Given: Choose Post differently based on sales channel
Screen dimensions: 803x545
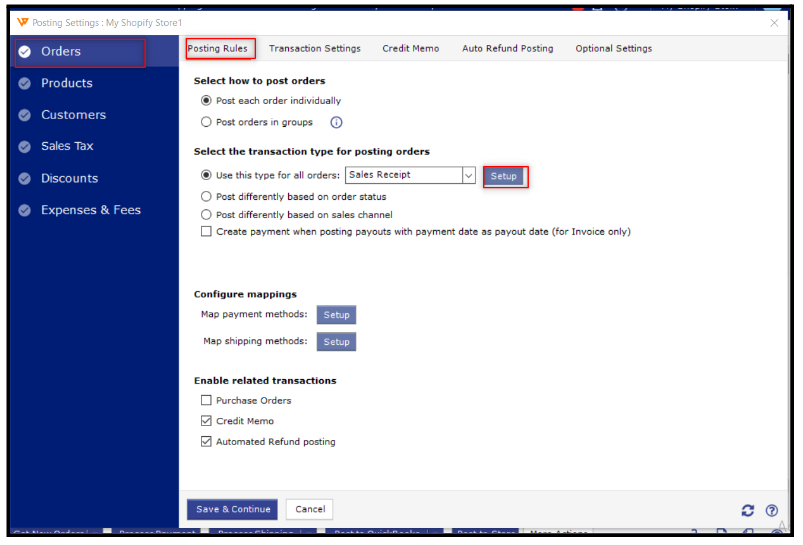Looking at the screenshot, I should (x=206, y=215).
